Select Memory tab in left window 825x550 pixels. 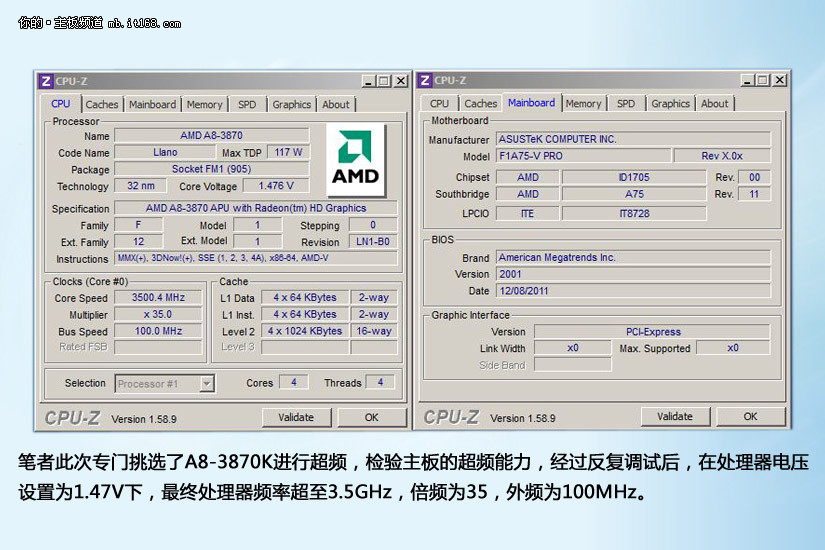204,104
